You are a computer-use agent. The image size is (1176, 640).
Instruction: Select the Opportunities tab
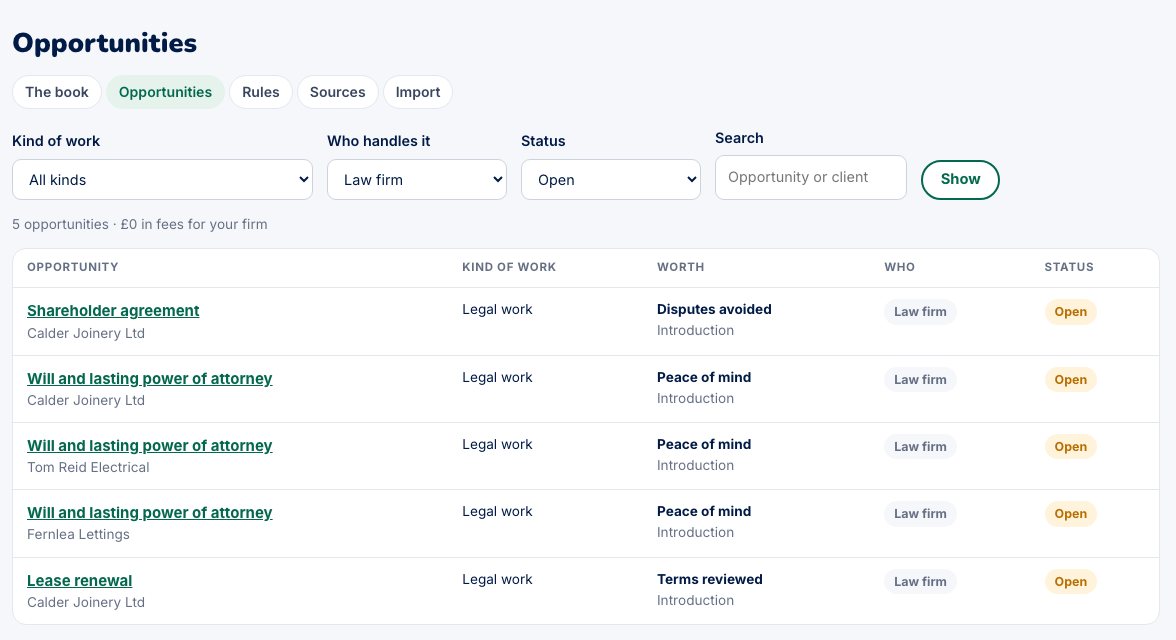165,92
